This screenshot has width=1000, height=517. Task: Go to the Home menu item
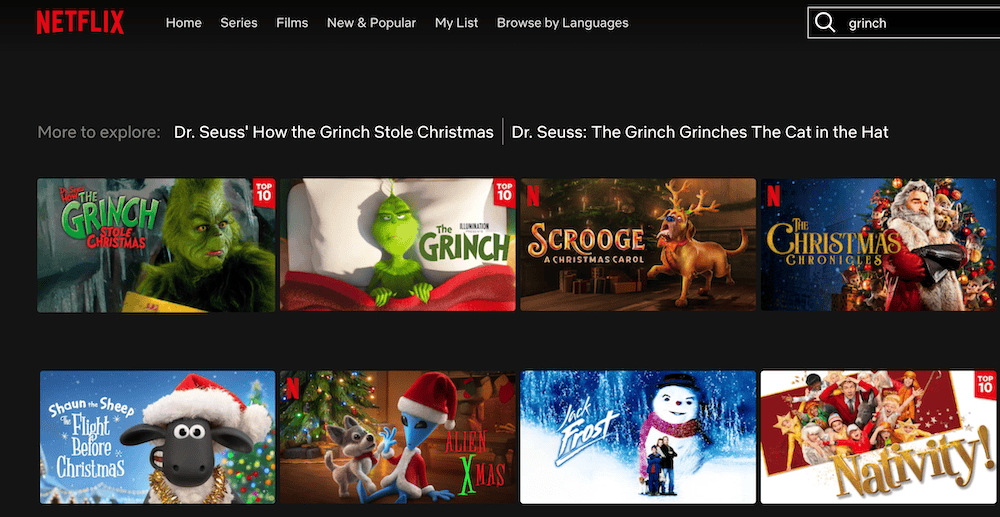coord(184,23)
